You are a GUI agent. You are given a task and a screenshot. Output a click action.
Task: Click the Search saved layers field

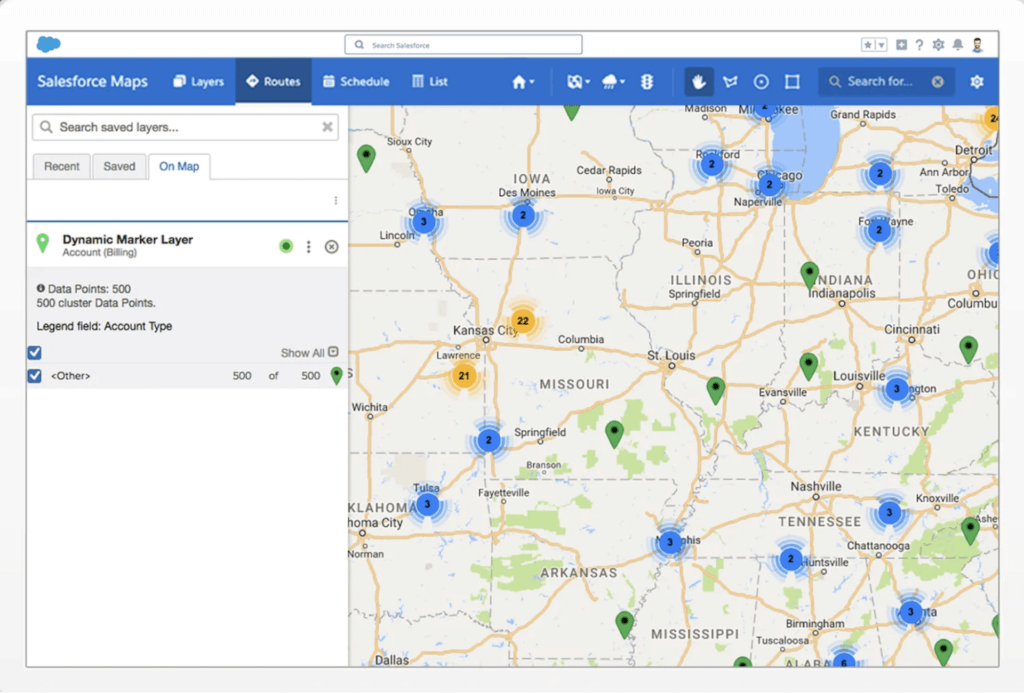(186, 127)
